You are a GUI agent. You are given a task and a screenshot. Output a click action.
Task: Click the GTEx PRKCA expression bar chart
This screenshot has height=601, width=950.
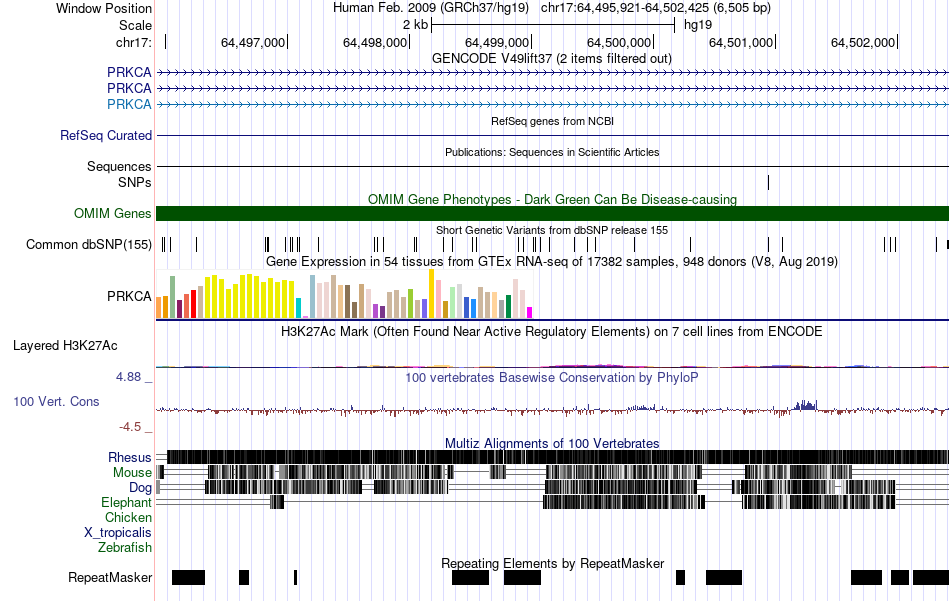click(344, 294)
